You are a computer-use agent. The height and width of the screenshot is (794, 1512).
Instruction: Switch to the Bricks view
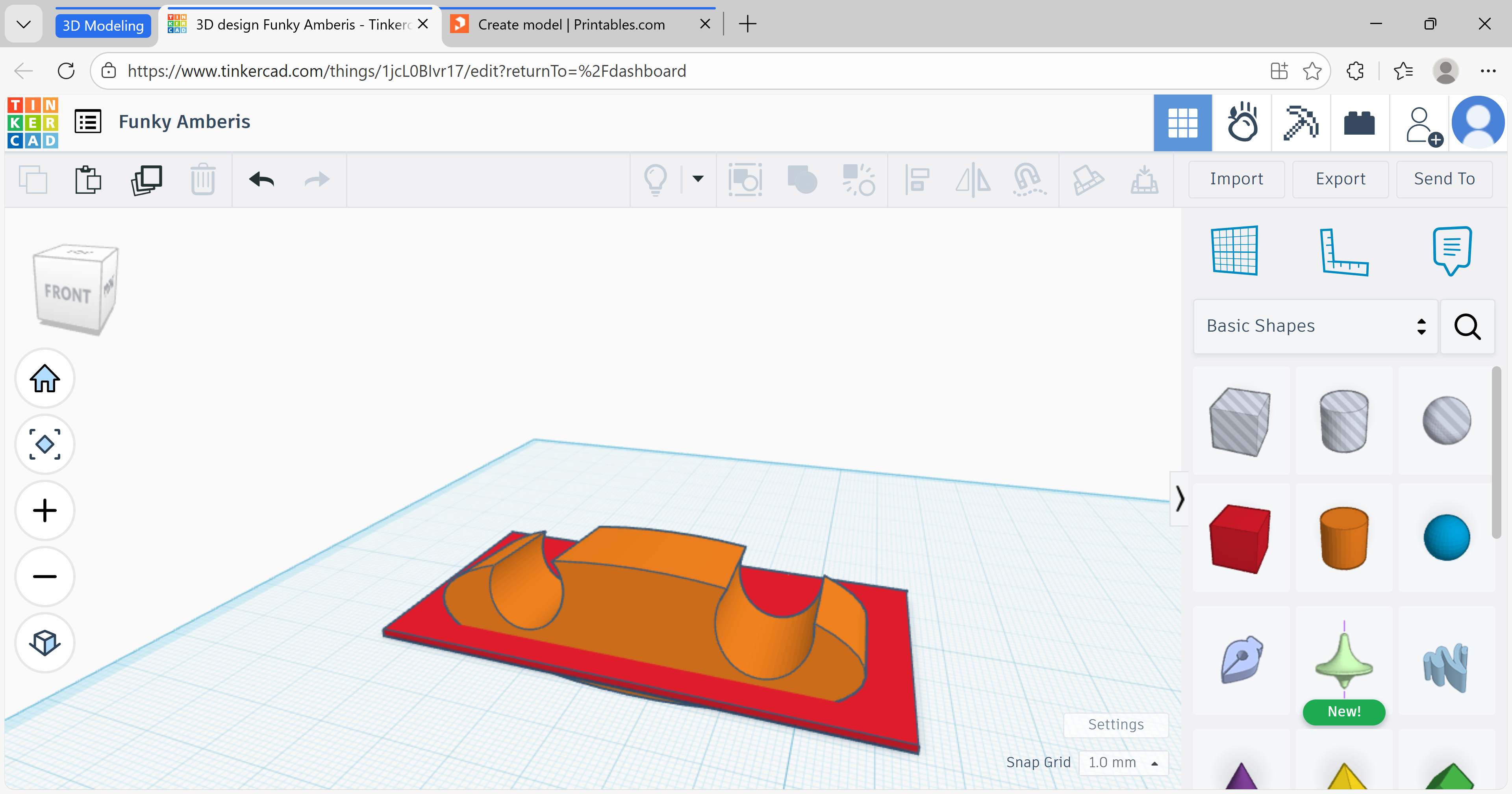[1359, 123]
